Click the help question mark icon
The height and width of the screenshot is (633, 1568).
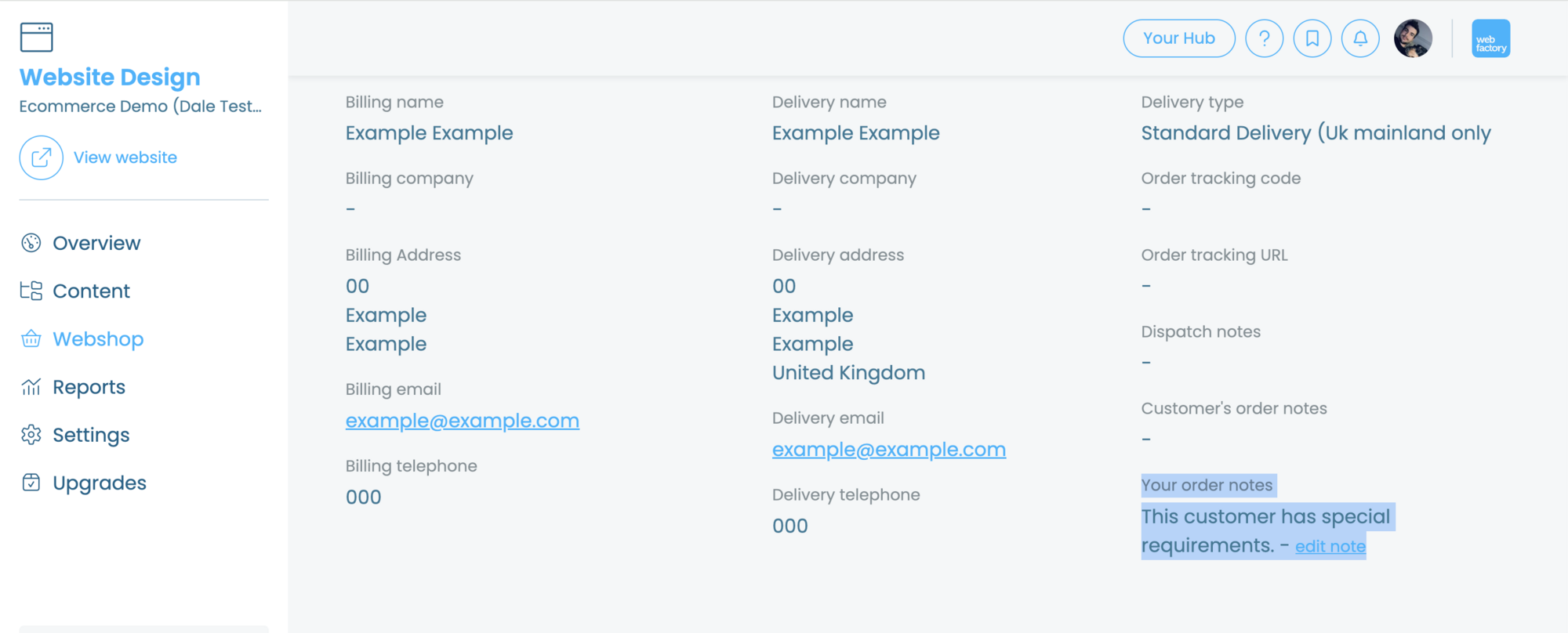[x=1264, y=38]
